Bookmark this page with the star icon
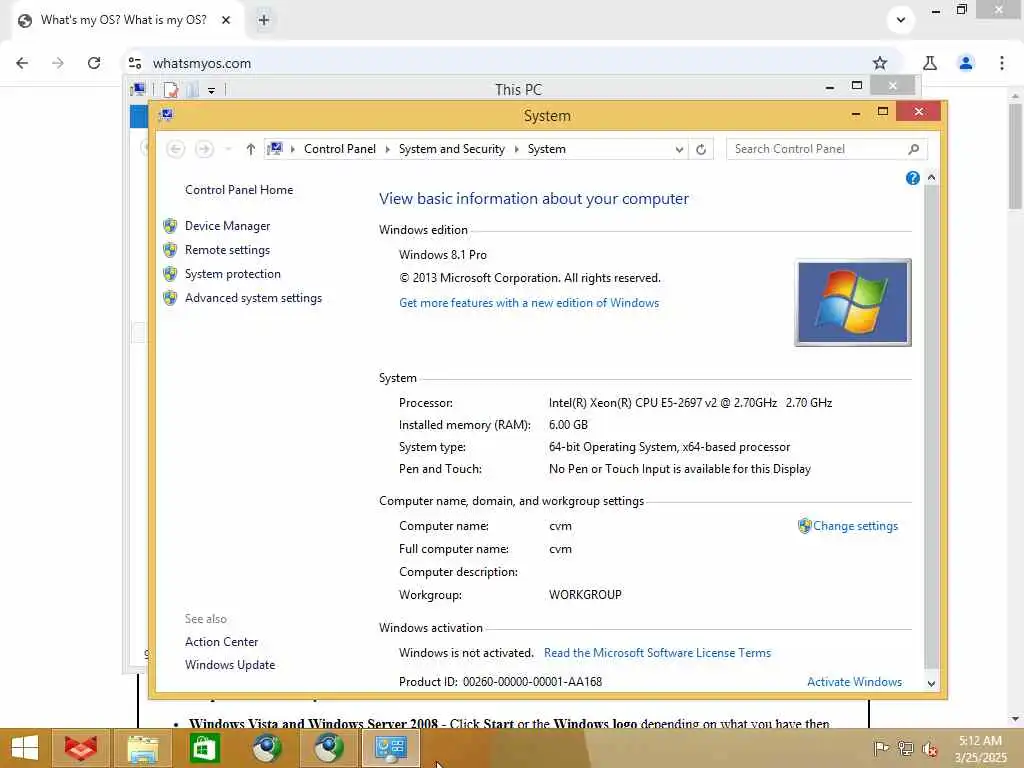 tap(880, 63)
